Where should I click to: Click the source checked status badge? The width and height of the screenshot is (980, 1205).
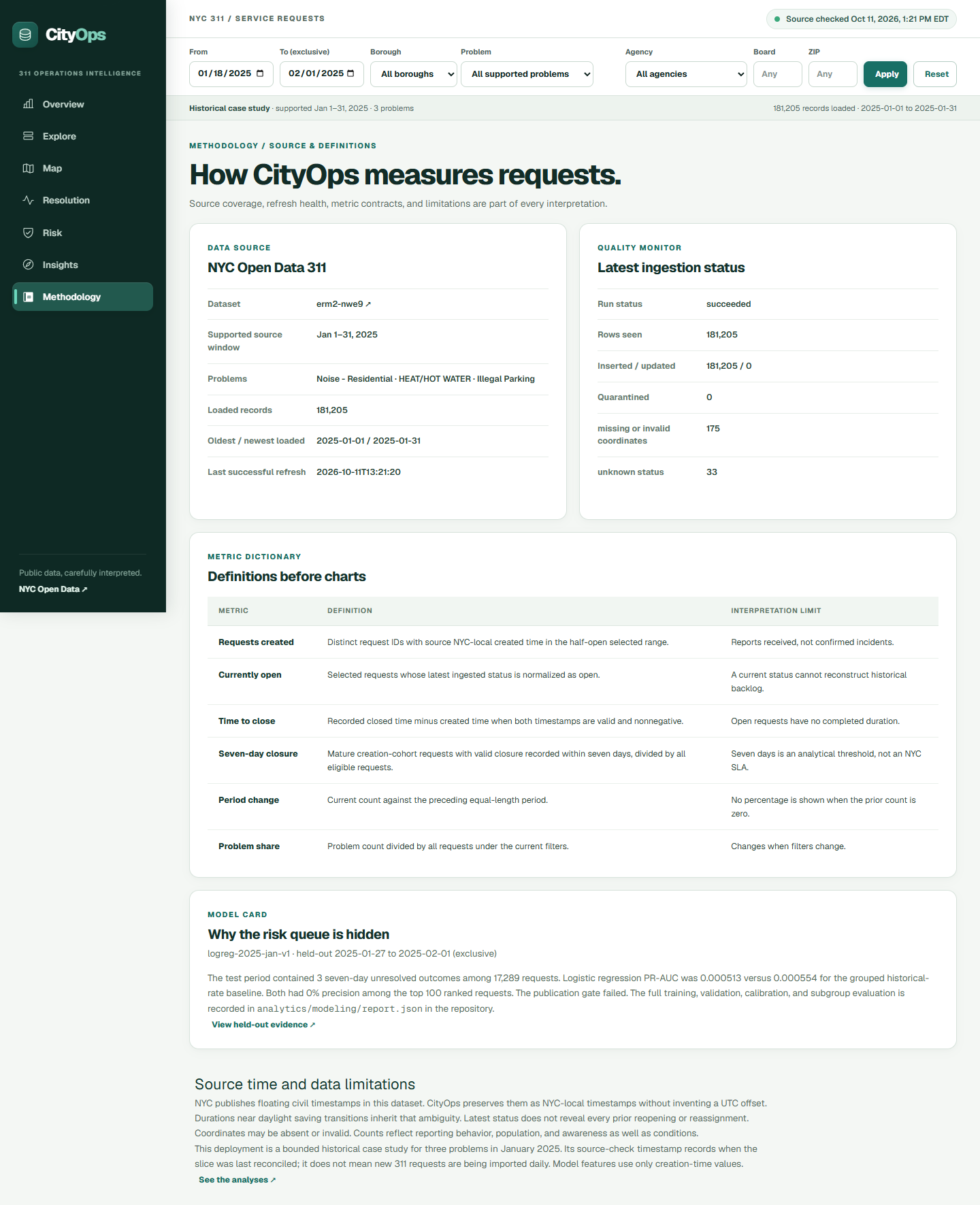click(x=862, y=19)
